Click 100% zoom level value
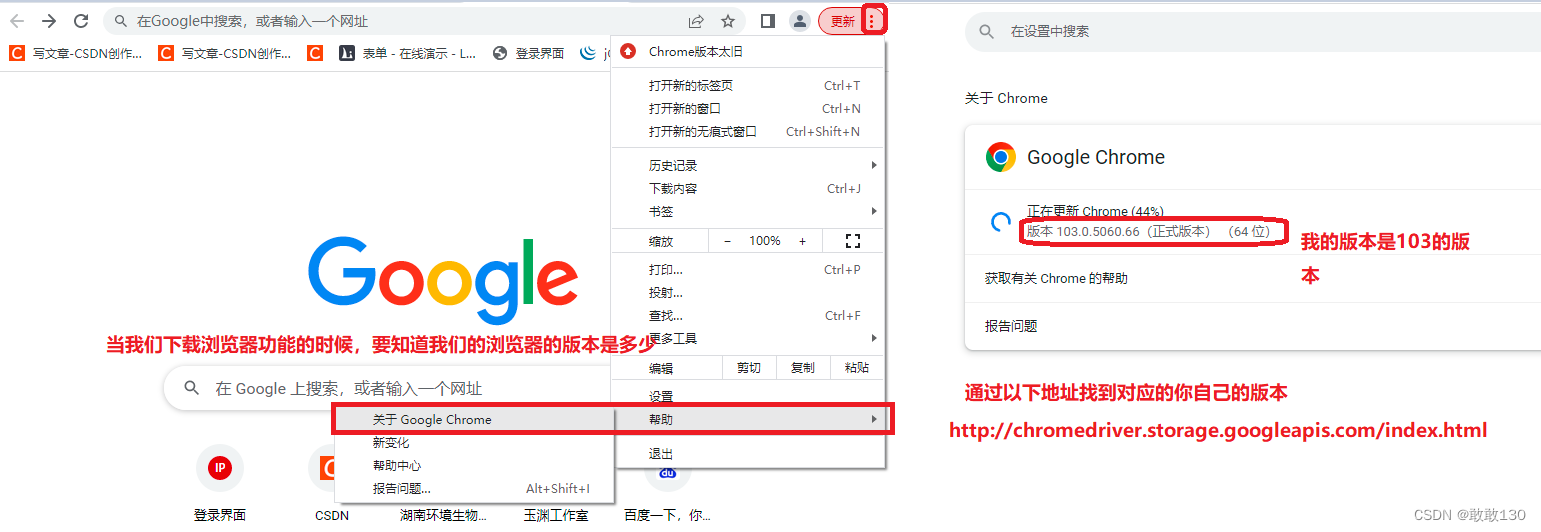 pos(765,241)
